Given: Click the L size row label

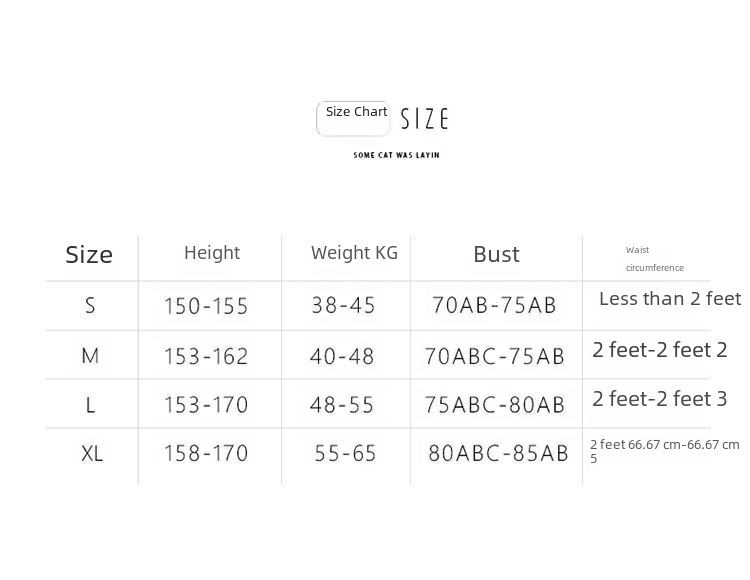Looking at the screenshot, I should (x=90, y=405).
